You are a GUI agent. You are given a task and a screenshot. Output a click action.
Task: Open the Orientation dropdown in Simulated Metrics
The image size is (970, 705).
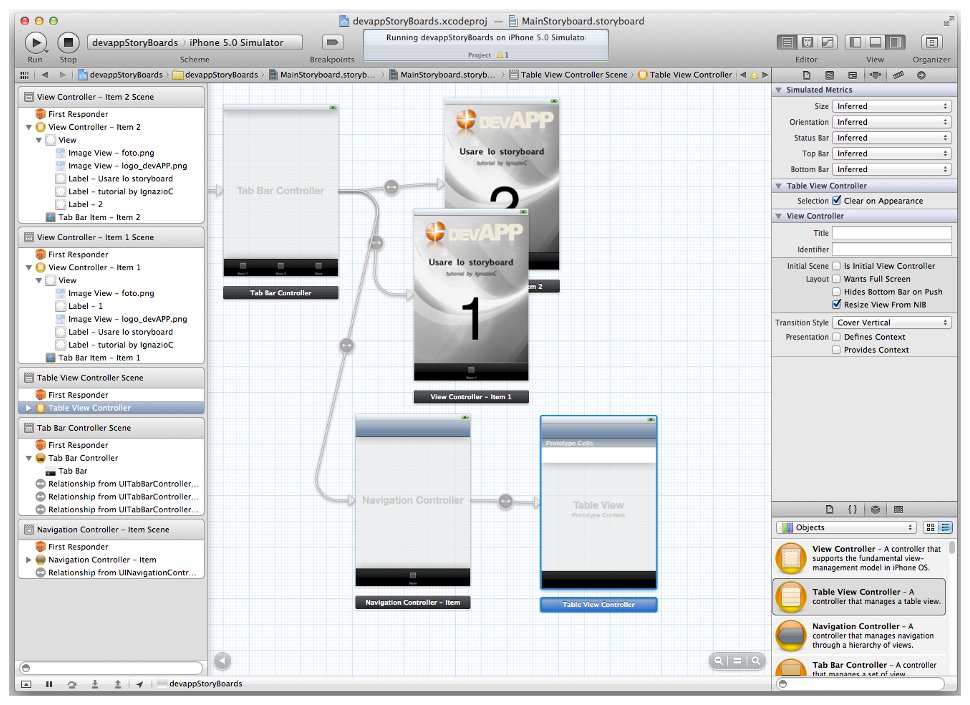click(x=892, y=122)
